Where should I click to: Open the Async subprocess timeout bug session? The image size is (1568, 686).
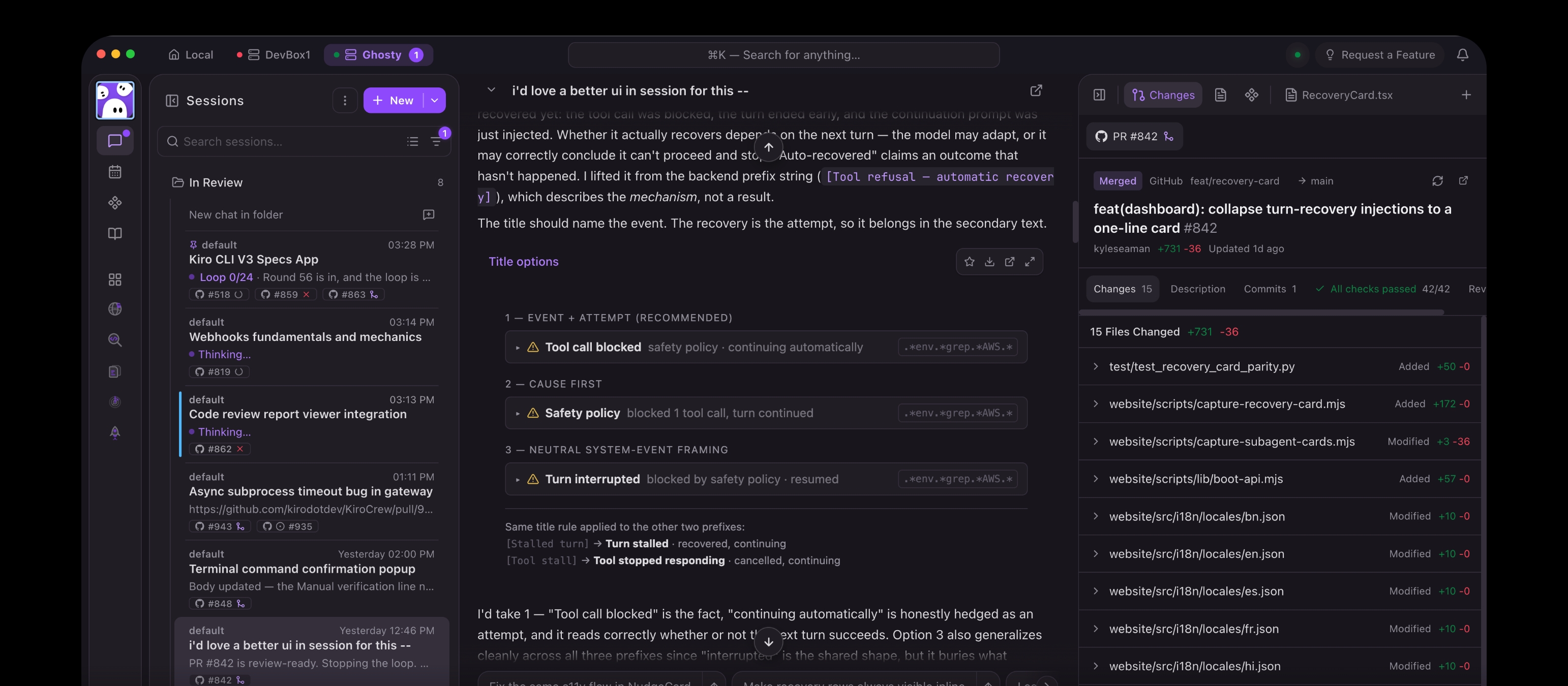pyautogui.click(x=311, y=501)
